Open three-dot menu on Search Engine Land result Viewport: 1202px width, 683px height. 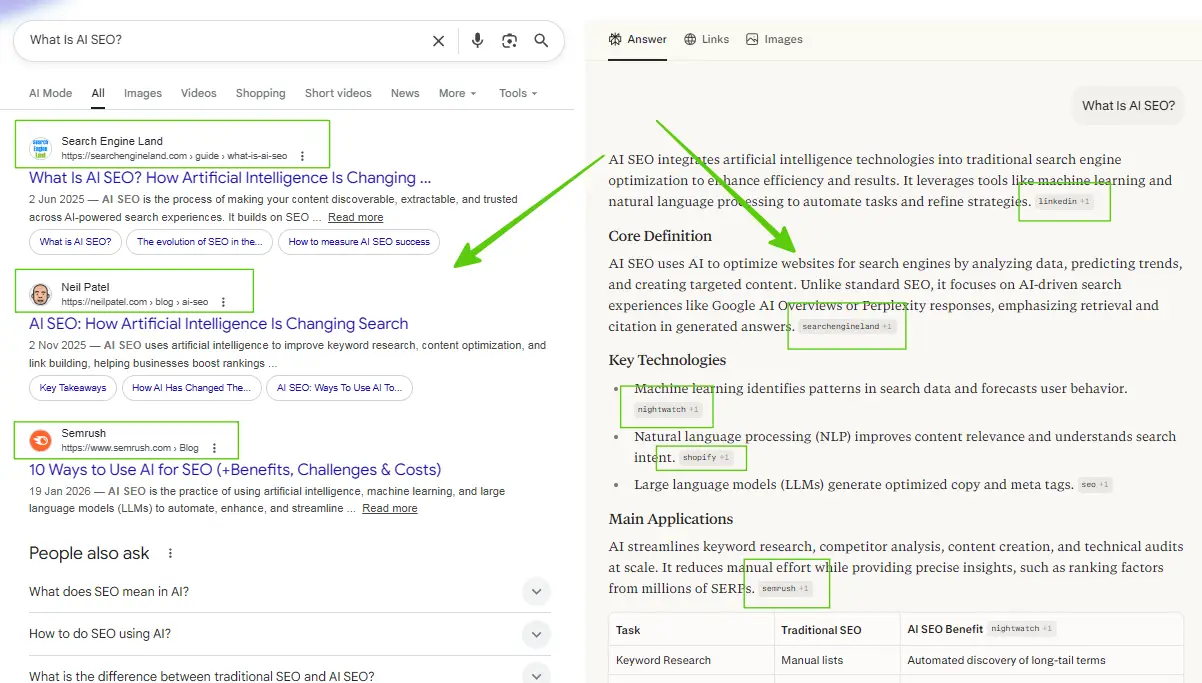coord(303,155)
